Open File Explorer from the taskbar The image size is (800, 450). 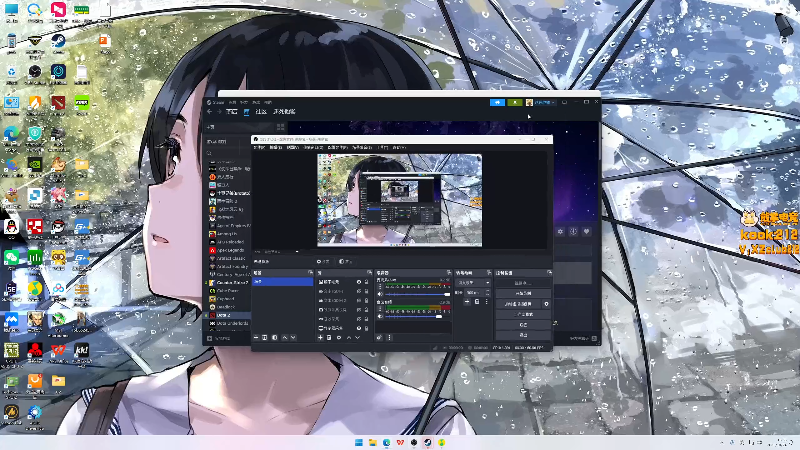tap(372, 442)
